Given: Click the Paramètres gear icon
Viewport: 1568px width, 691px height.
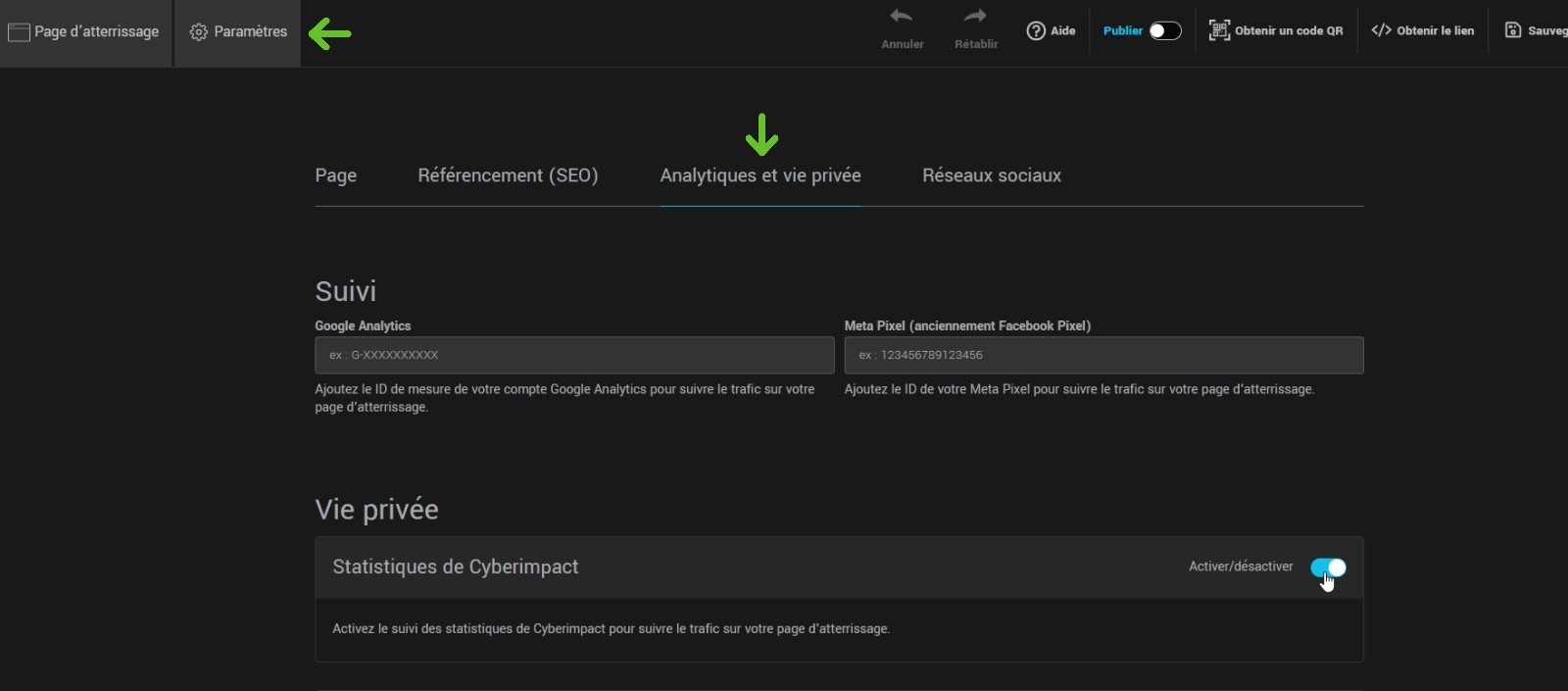Looking at the screenshot, I should pyautogui.click(x=198, y=32).
